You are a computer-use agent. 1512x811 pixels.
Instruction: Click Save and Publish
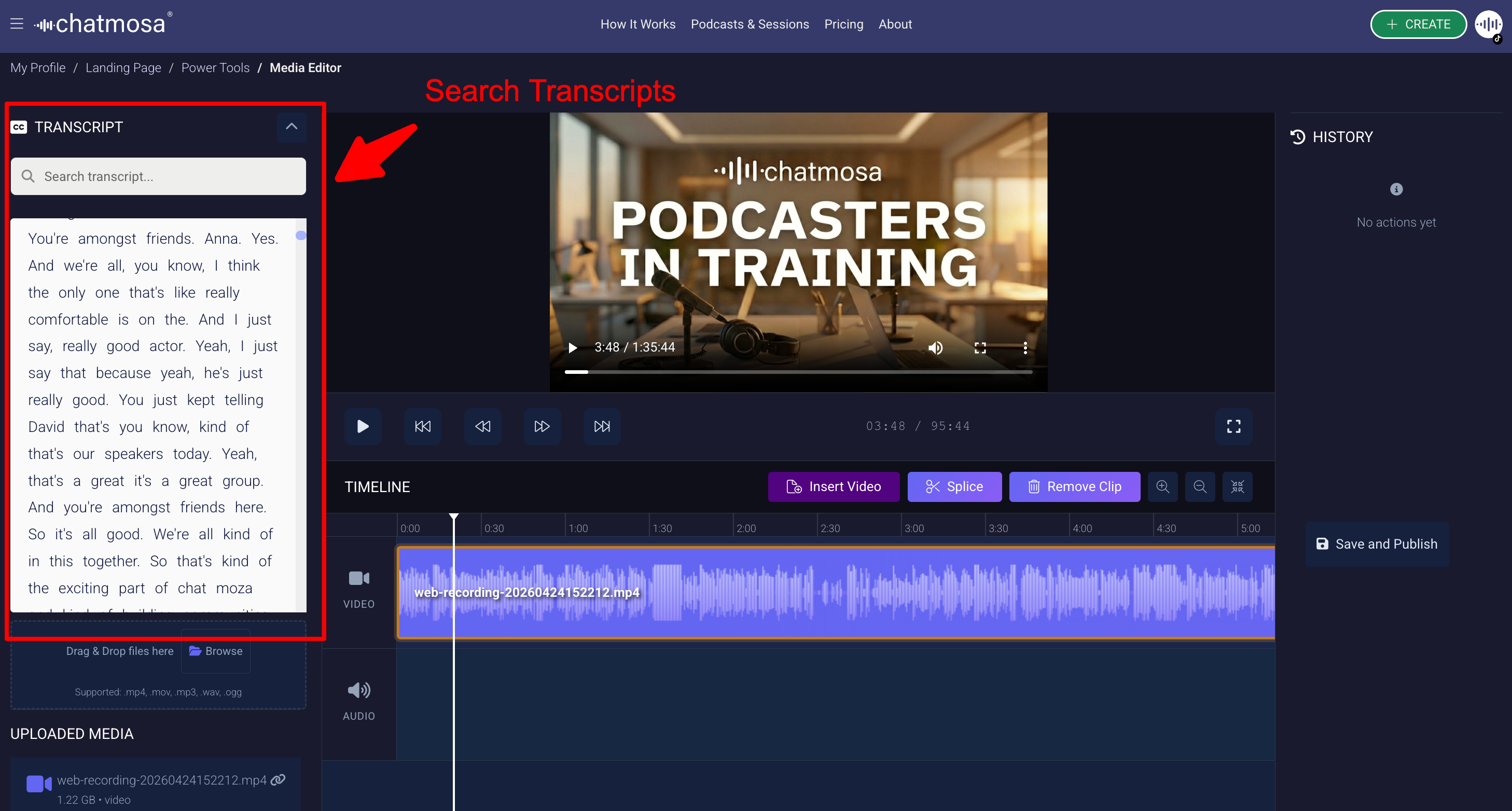pyautogui.click(x=1377, y=544)
